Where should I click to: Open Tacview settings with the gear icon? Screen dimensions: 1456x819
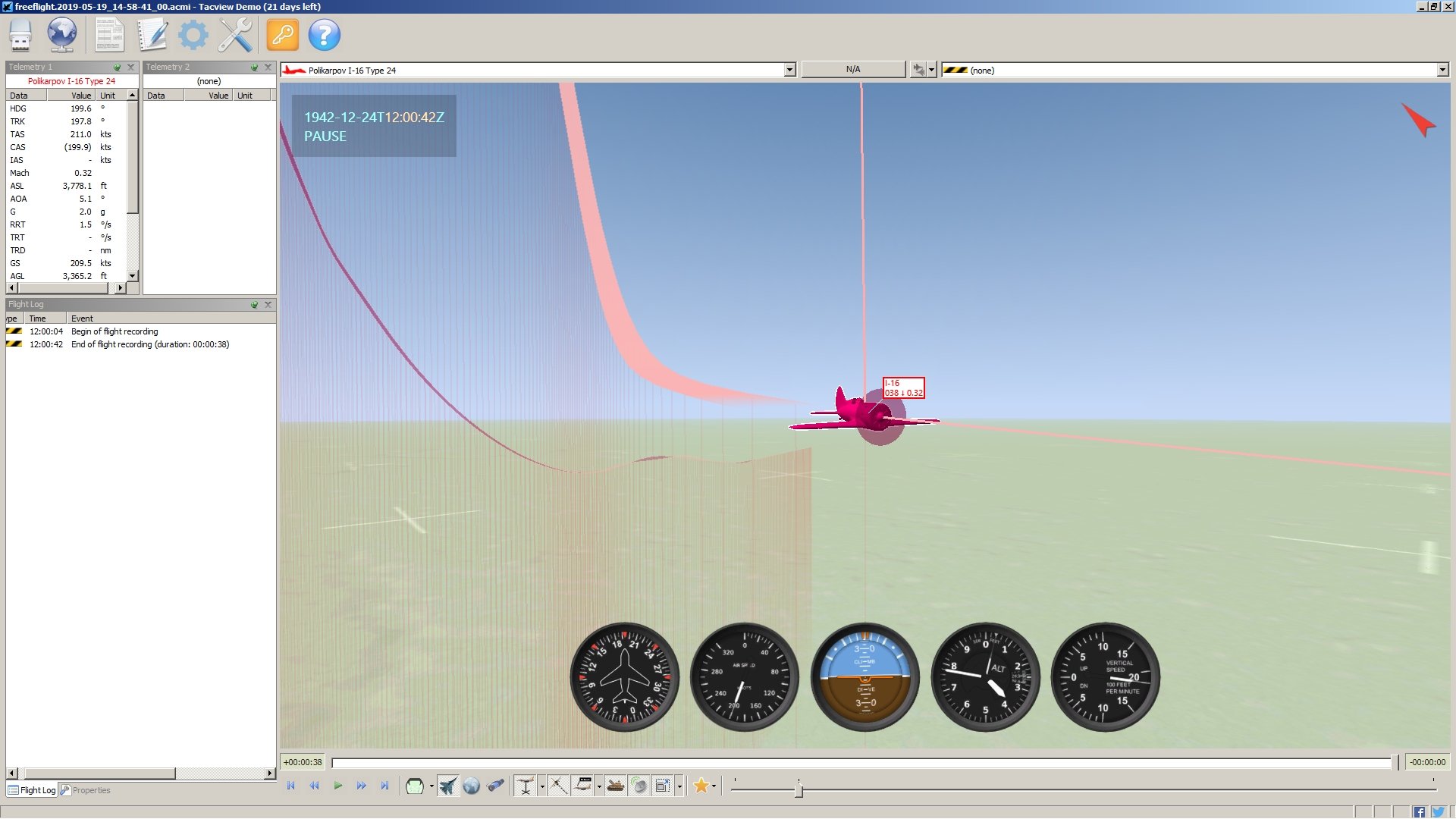click(x=193, y=34)
